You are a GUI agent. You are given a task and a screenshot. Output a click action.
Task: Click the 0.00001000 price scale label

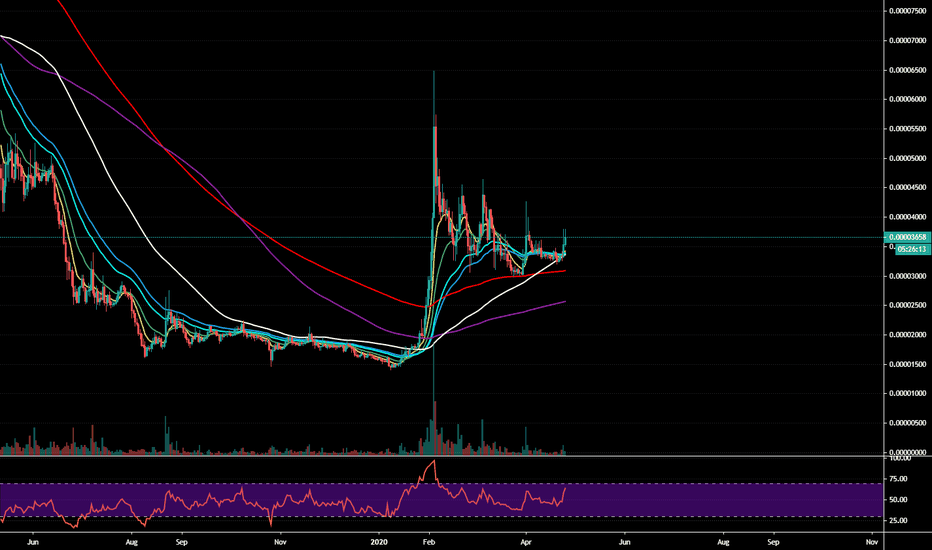click(x=908, y=394)
